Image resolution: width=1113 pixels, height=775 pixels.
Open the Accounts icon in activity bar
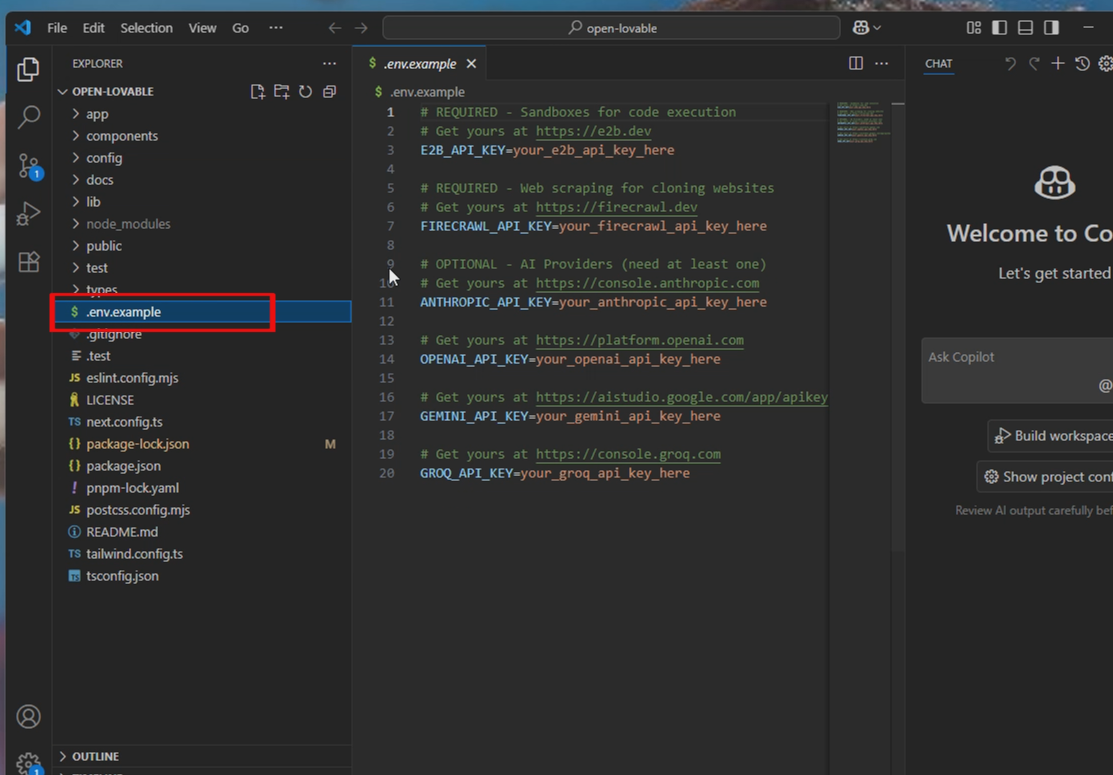click(x=27, y=716)
